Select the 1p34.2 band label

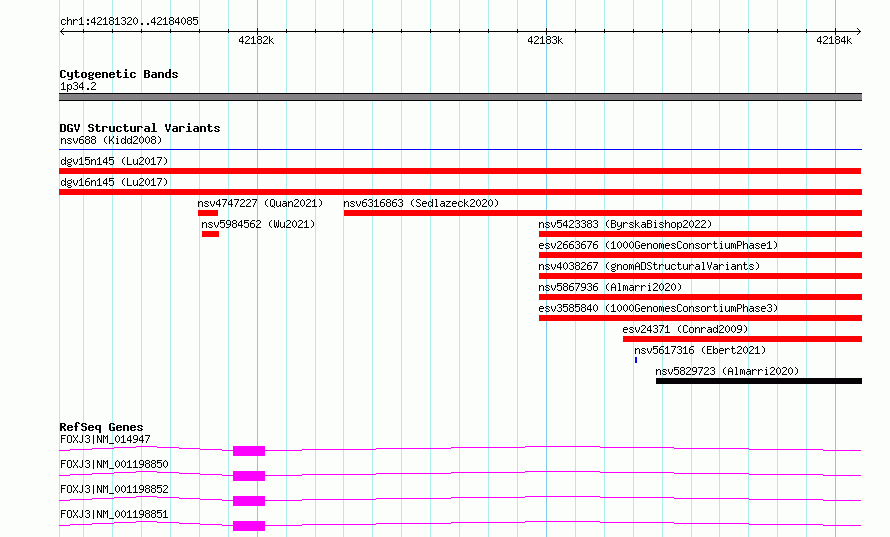[x=78, y=86]
